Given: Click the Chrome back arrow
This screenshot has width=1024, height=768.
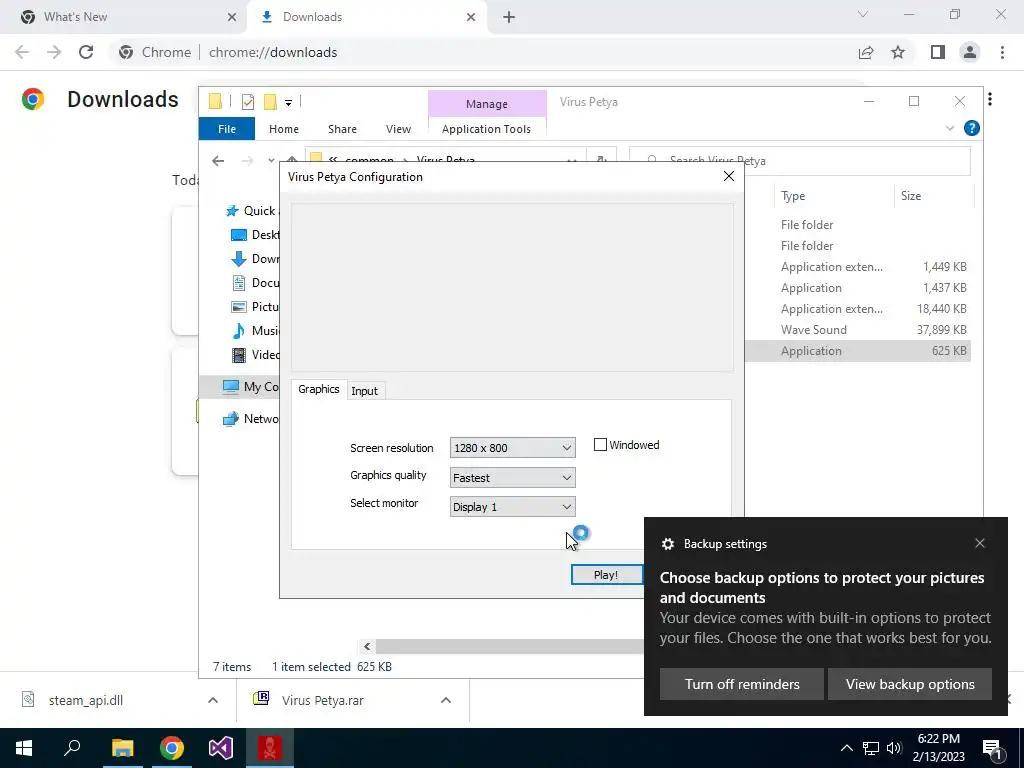Looking at the screenshot, I should point(22,52).
